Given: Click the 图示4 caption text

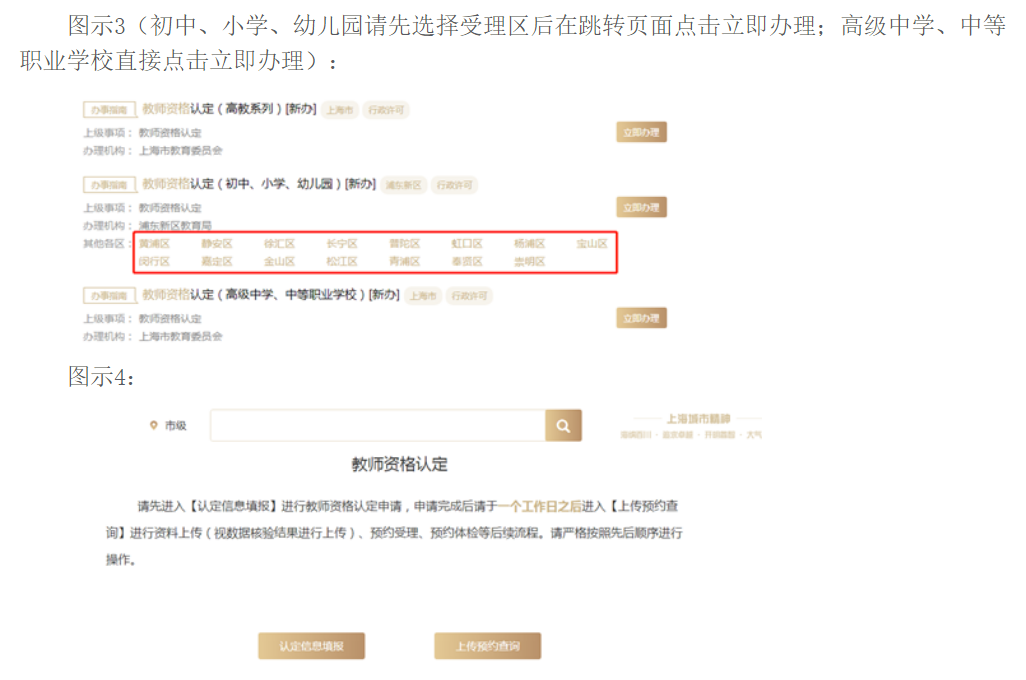Looking at the screenshot, I should click(101, 376).
